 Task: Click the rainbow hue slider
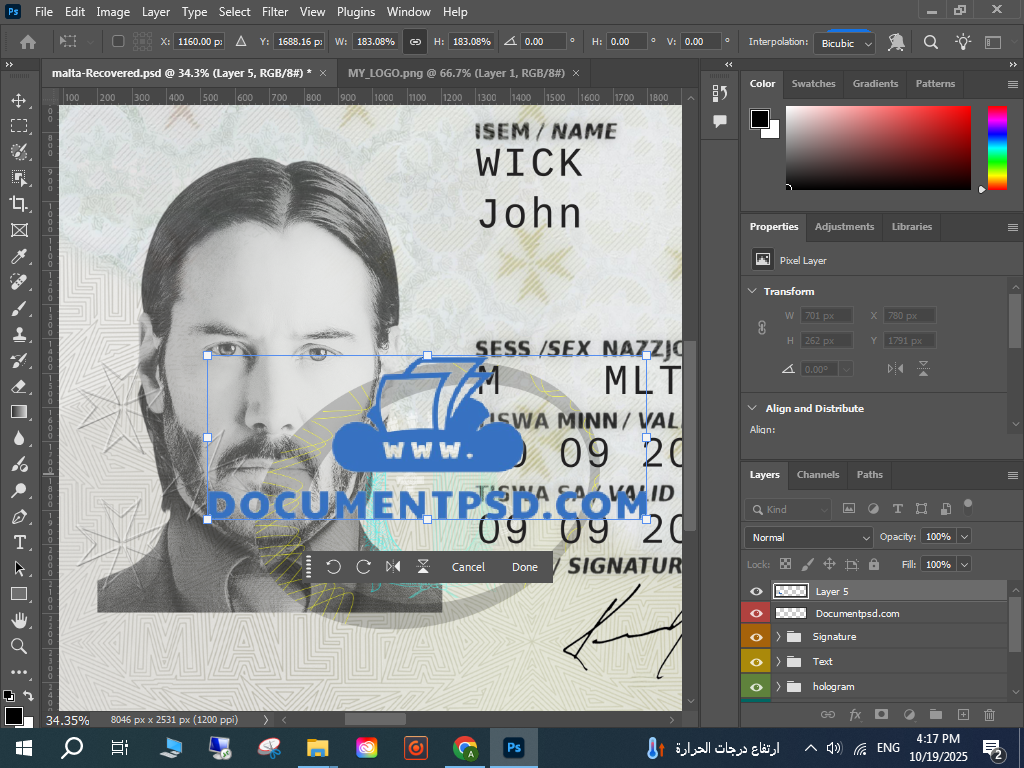coord(997,147)
